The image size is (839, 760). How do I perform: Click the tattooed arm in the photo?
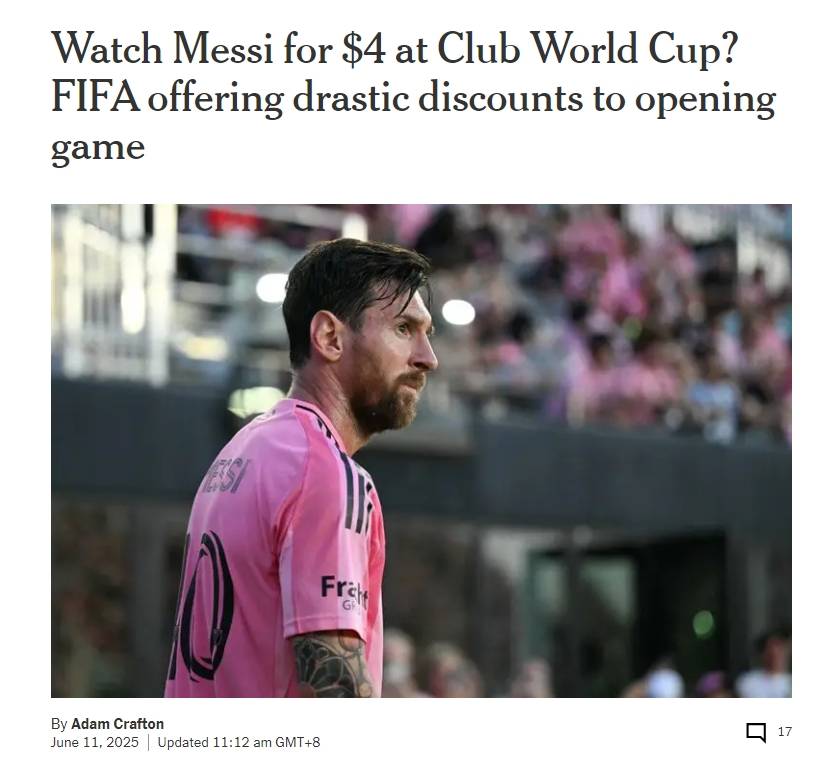(x=332, y=665)
